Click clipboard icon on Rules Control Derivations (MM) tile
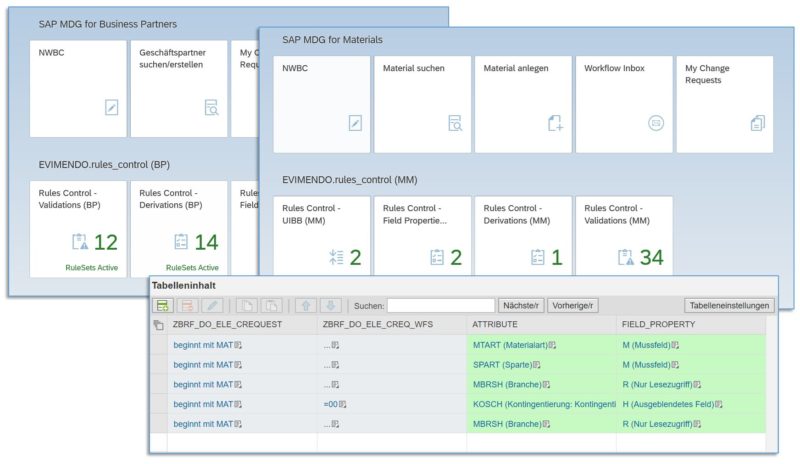800x464 pixels. 538,257
